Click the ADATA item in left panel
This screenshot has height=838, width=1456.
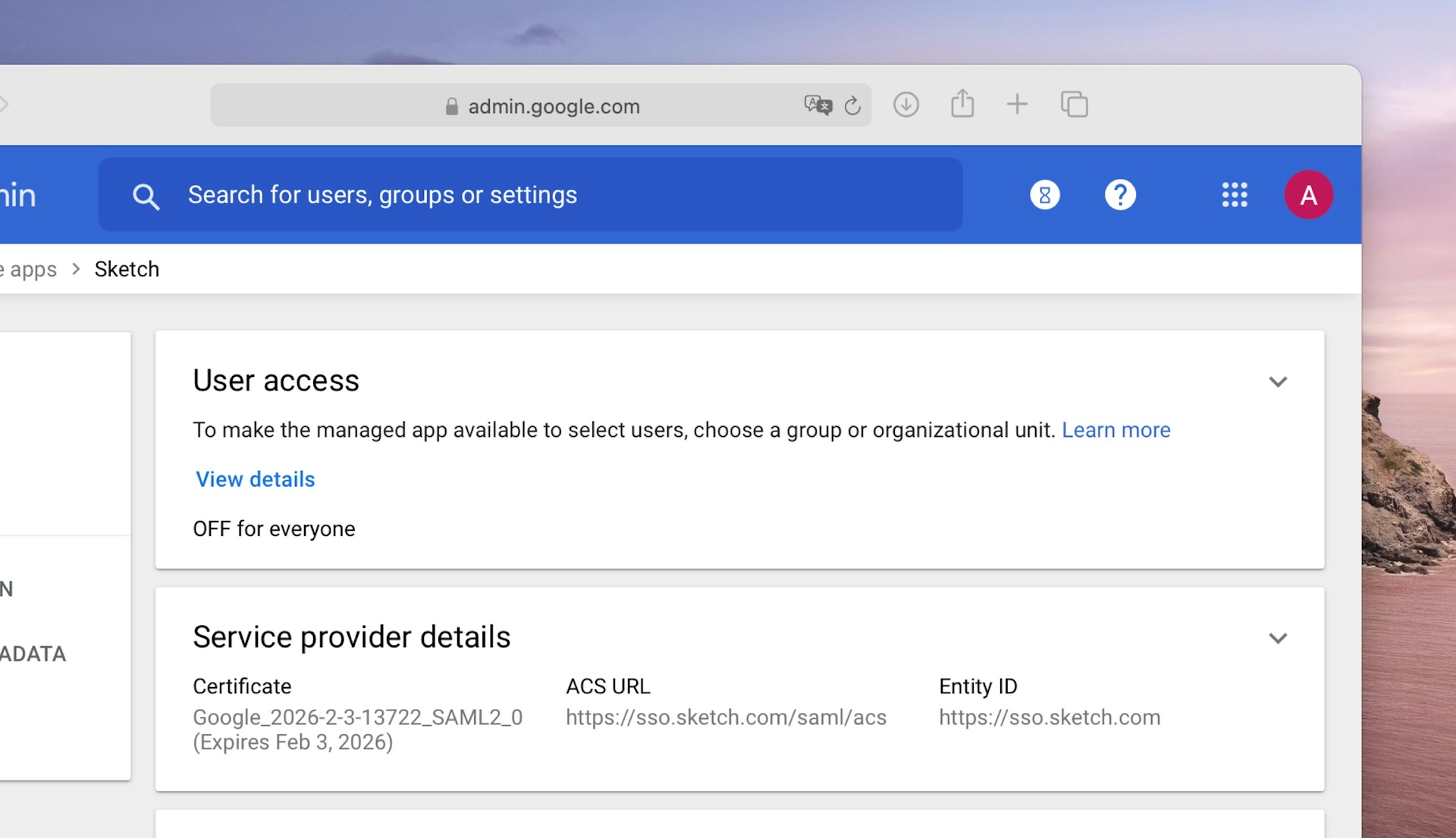click(x=33, y=654)
